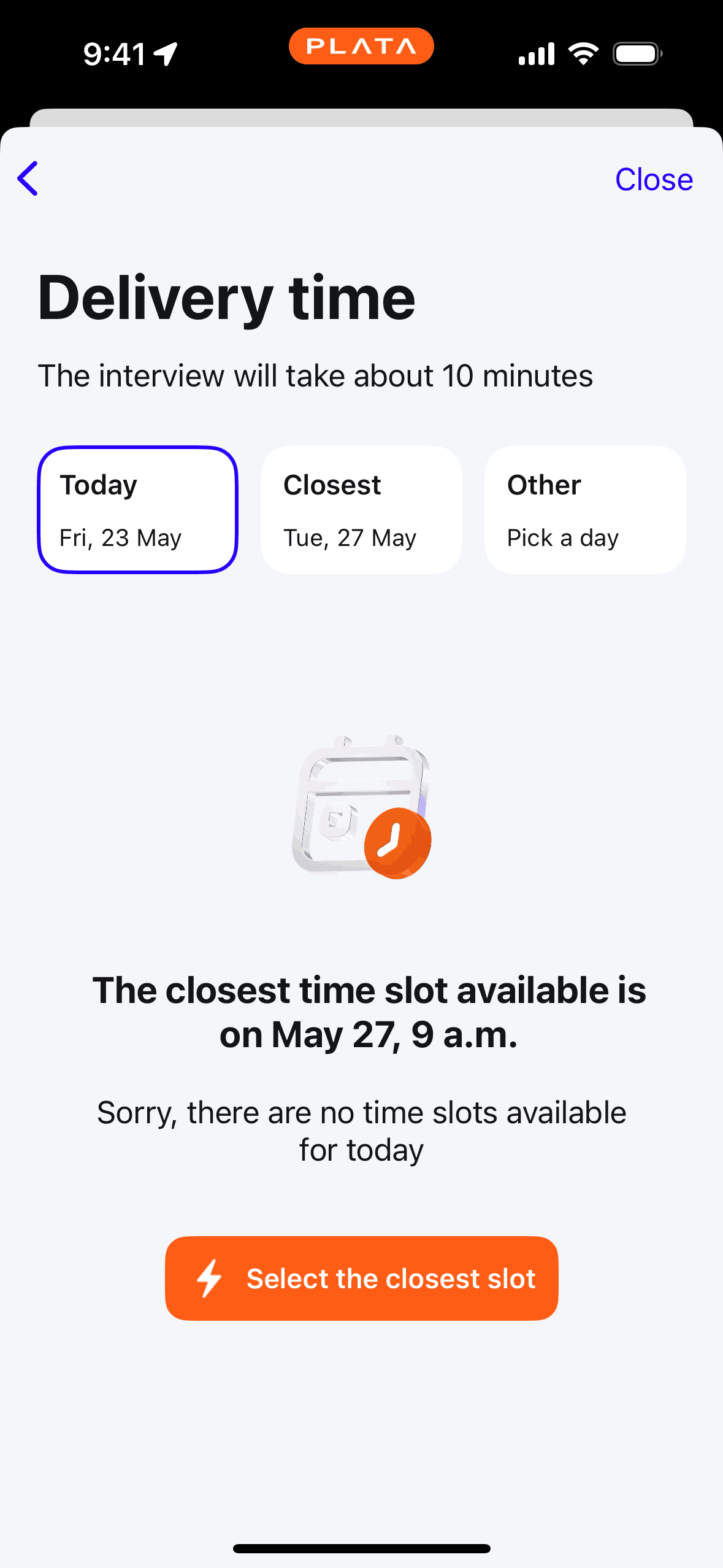Image resolution: width=723 pixels, height=1568 pixels.
Task: Tap the closest time slot available message
Action: tap(369, 1012)
